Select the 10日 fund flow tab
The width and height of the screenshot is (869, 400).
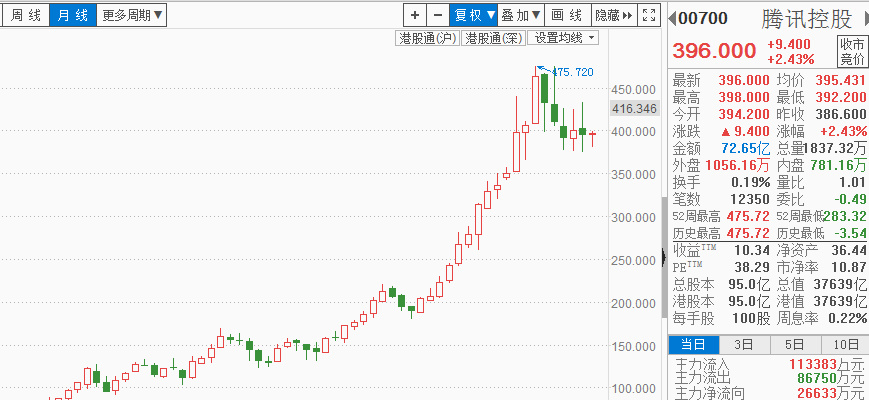coord(845,345)
